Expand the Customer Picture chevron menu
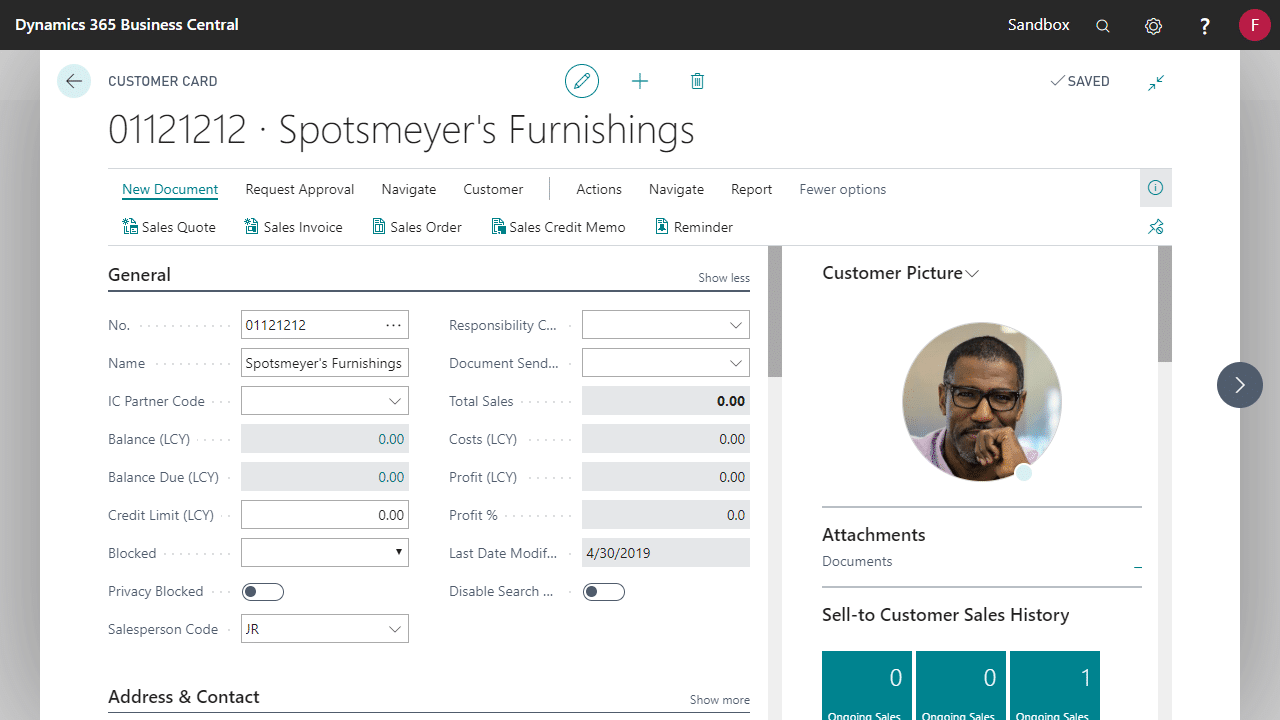 point(972,274)
